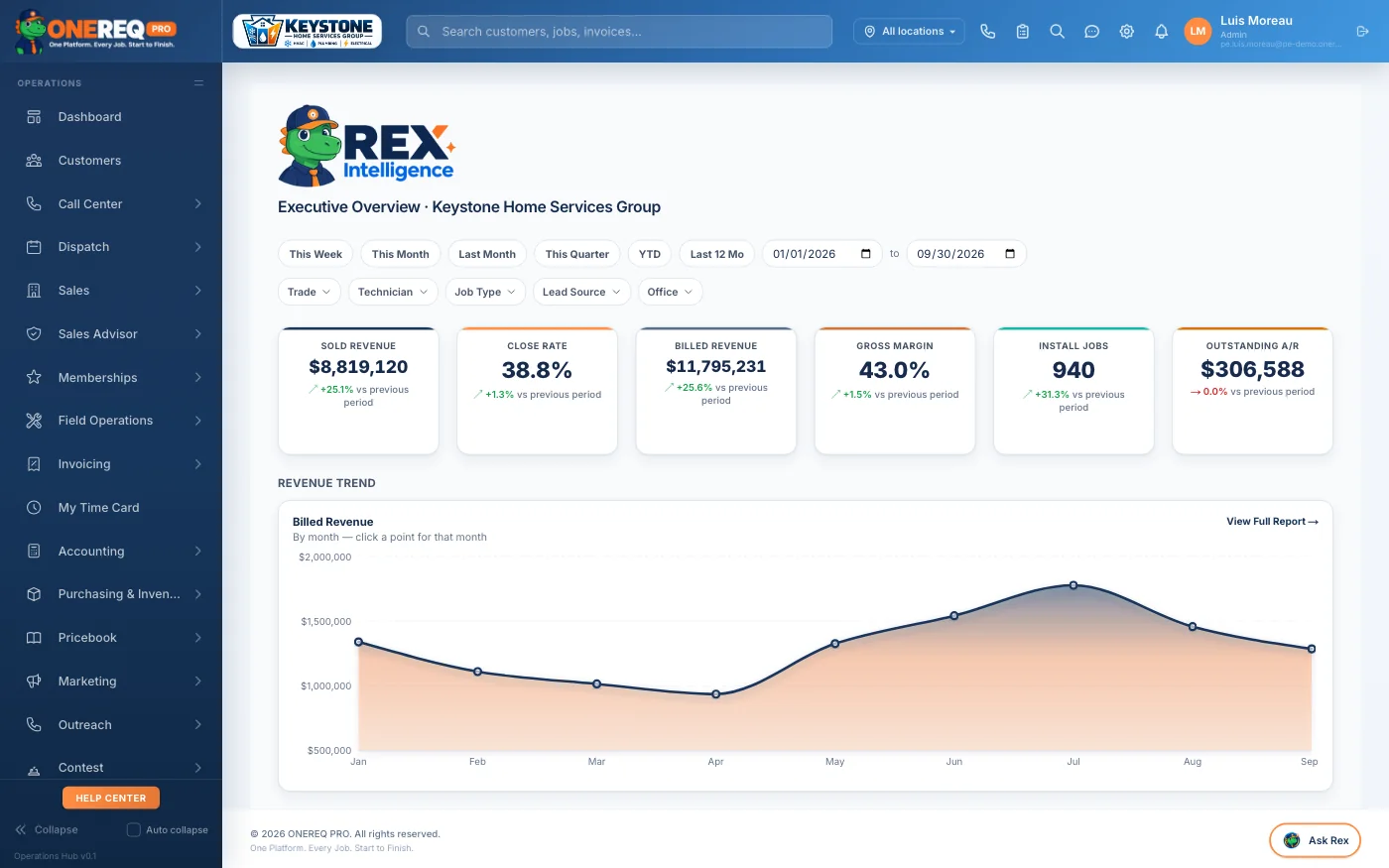Image resolution: width=1389 pixels, height=868 pixels.
Task: Open the Outstanding A/R KPI card
Action: point(1252,391)
